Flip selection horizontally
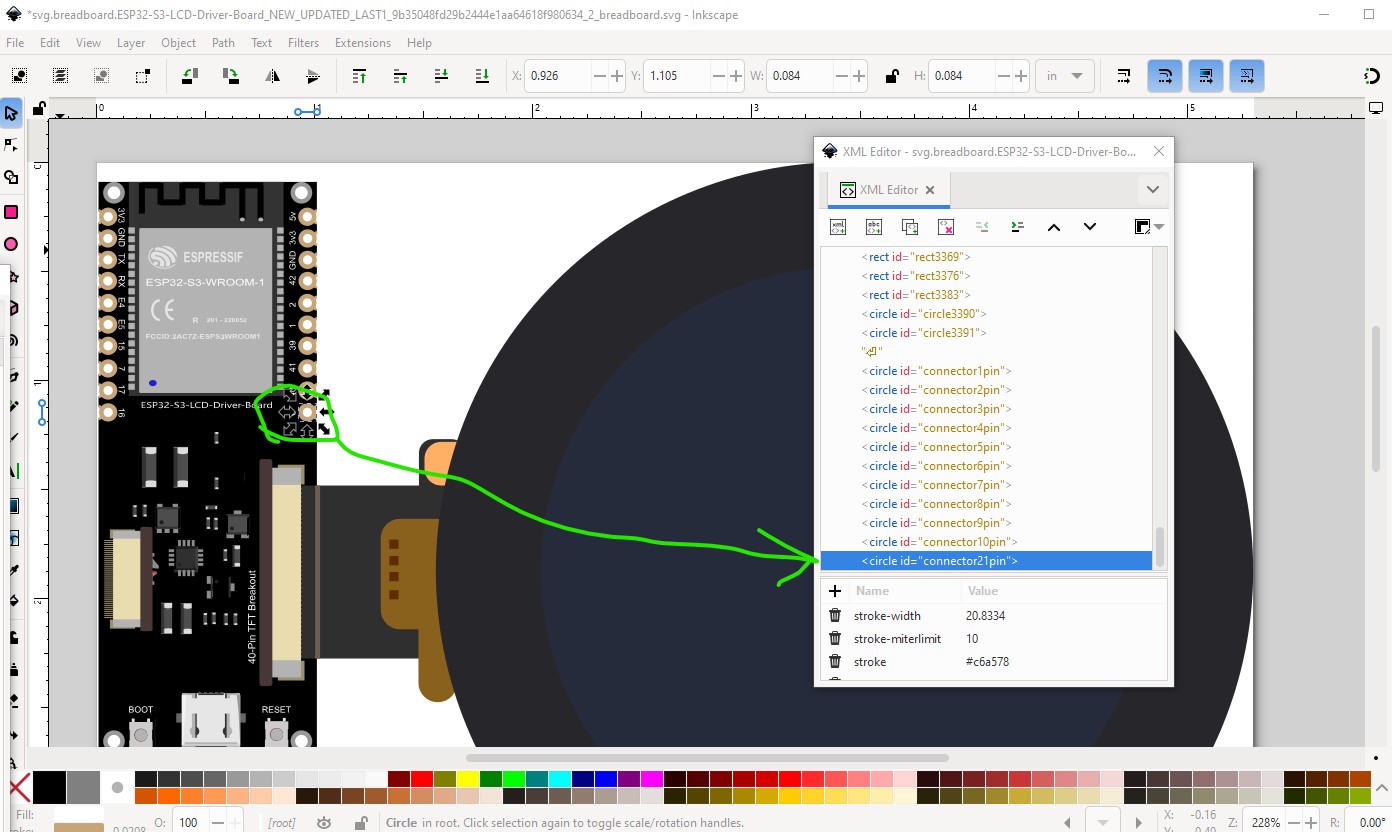1392x832 pixels. 272,76
